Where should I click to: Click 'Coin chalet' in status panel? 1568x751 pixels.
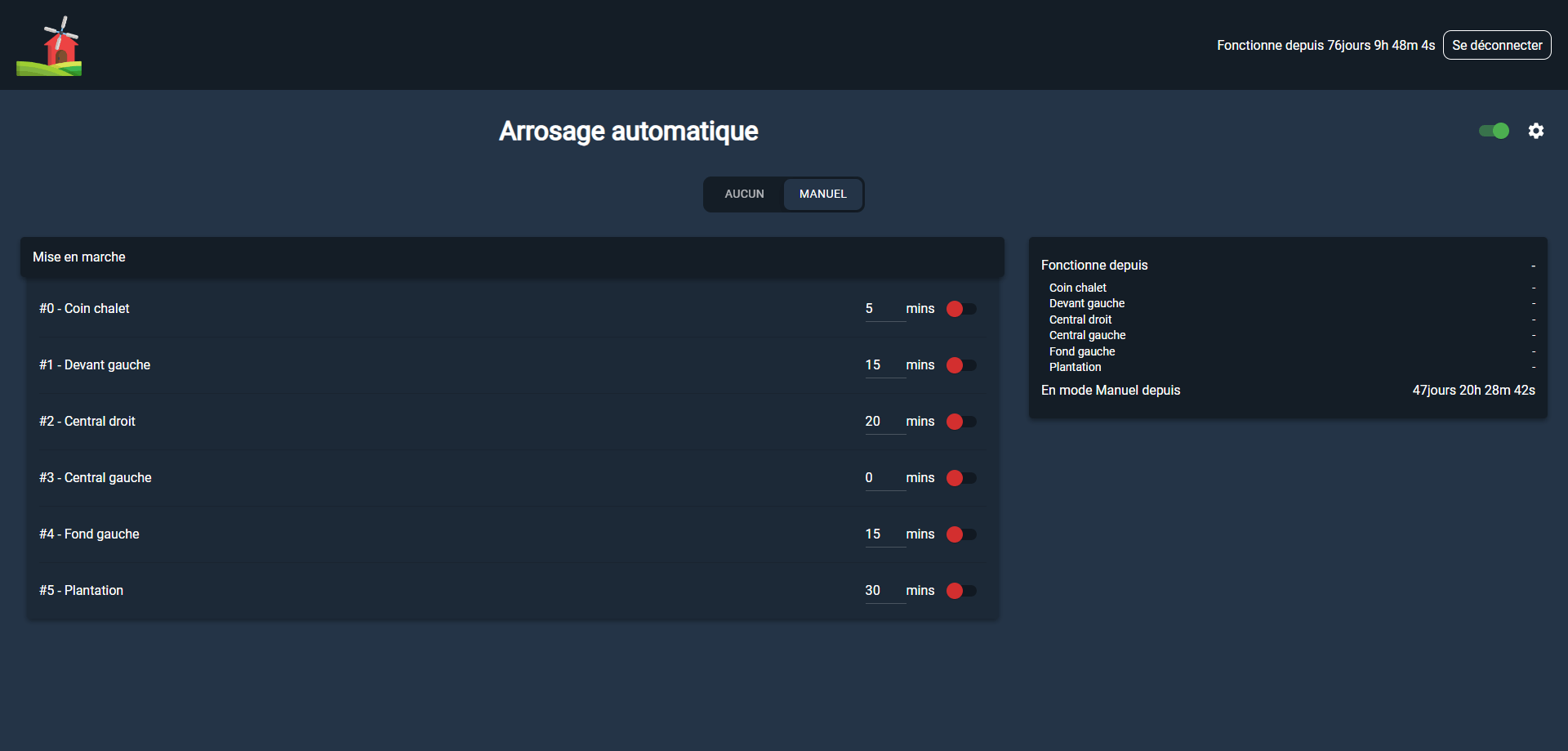click(x=1078, y=288)
